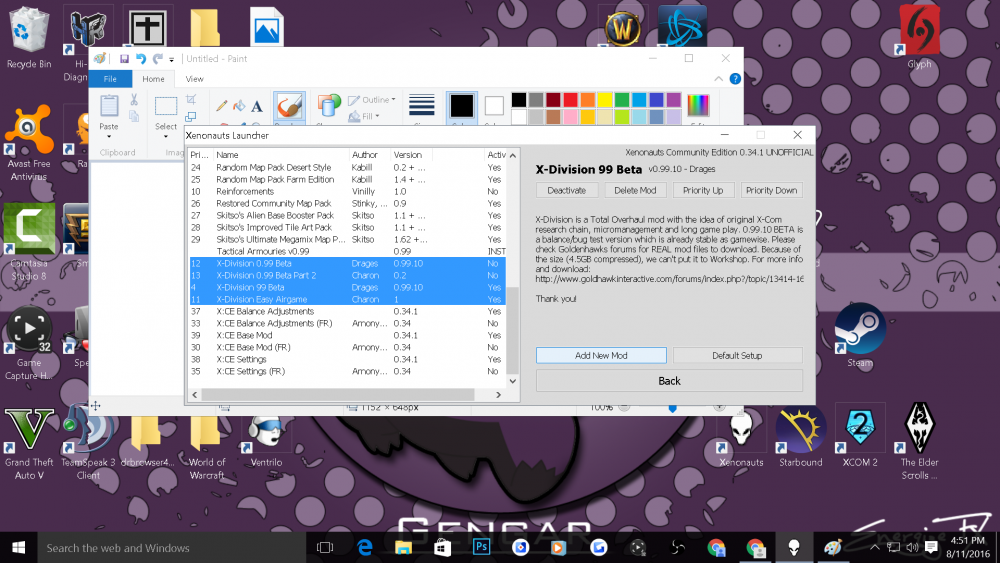Click the Priority Up button
The height and width of the screenshot is (563, 1000).
[703, 190]
